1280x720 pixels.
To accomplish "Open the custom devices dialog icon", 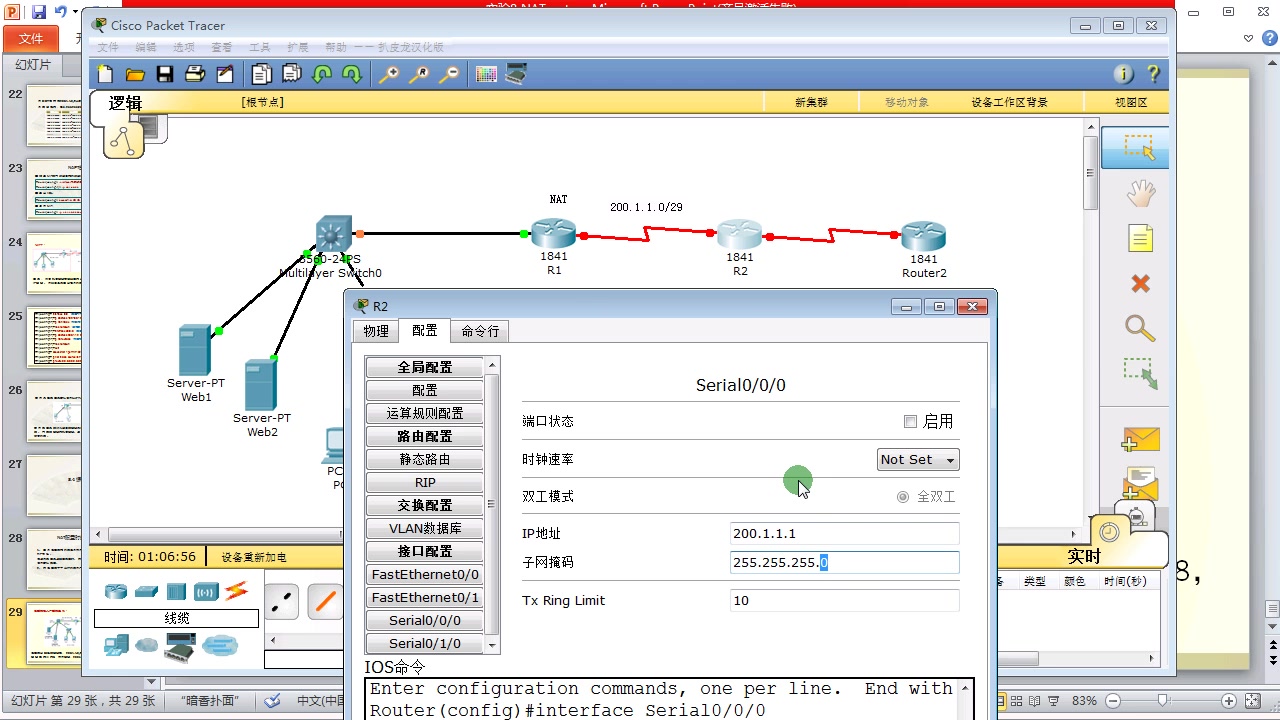I will 516,74.
